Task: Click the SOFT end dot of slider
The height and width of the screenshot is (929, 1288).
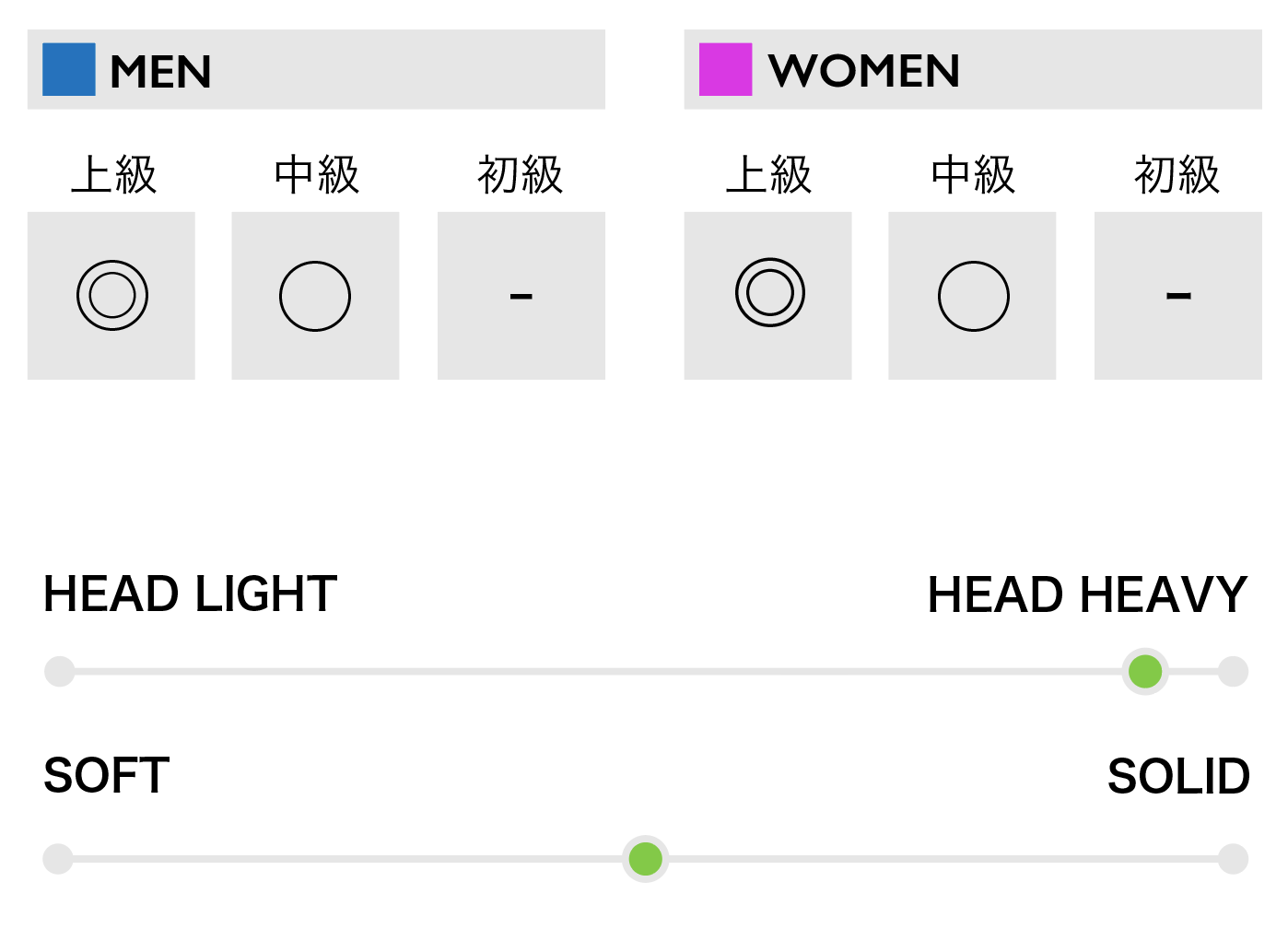Action: [58, 859]
